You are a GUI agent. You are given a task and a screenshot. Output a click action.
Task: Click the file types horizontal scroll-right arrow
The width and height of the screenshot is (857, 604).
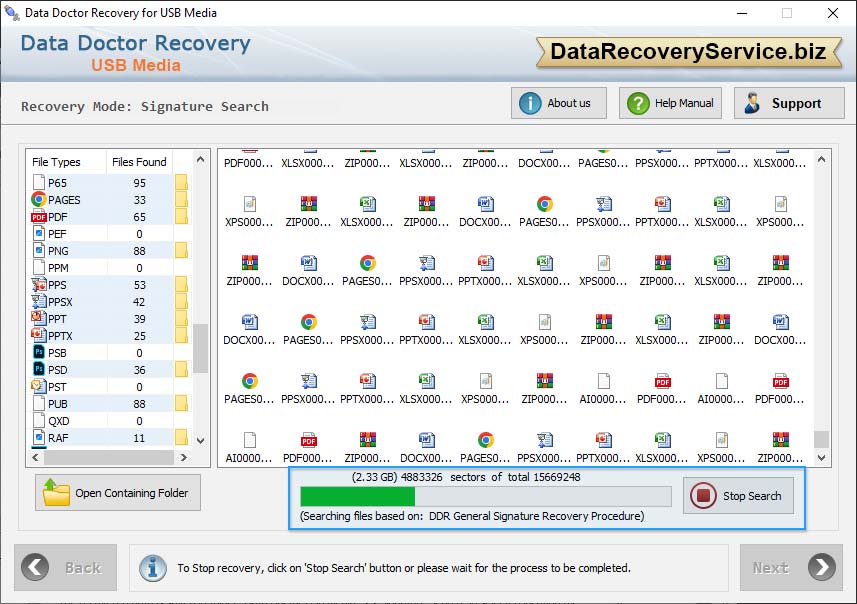(184, 457)
